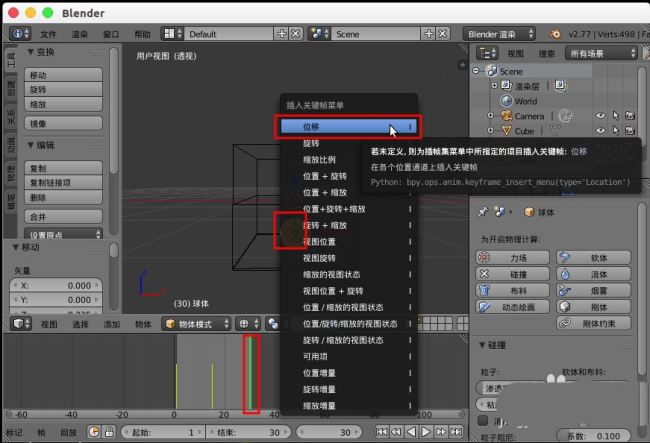Viewport: 650px width, 443px height.
Task: Open the Blender render engine dropdown
Action: click(500, 34)
